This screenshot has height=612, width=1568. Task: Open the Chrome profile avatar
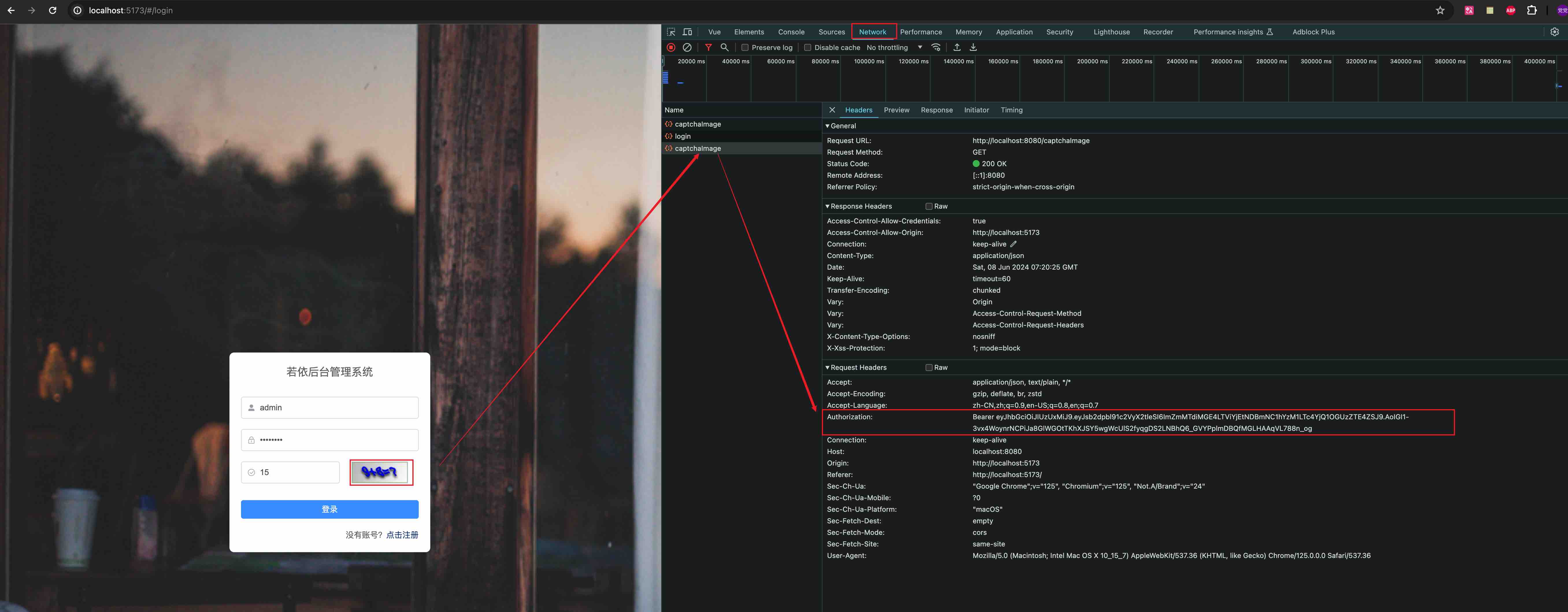[x=1562, y=10]
